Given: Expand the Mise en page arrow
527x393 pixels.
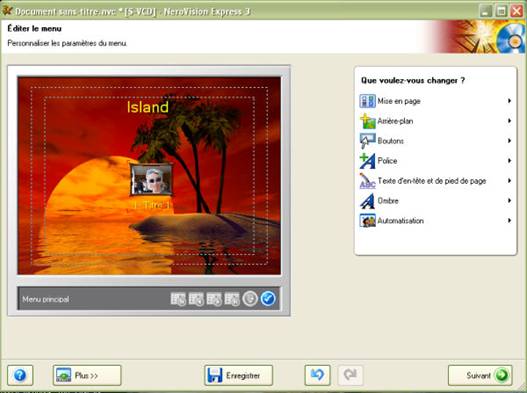Looking at the screenshot, I should click(x=510, y=101).
